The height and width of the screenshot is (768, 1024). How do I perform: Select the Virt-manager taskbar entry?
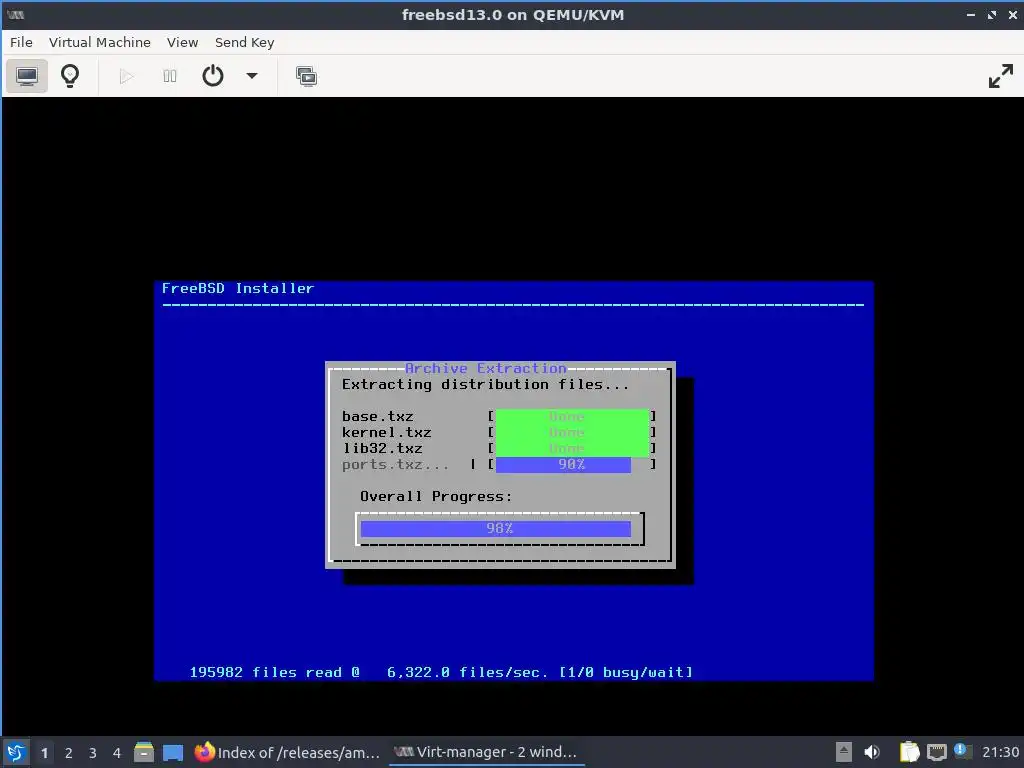pyautogui.click(x=486, y=752)
